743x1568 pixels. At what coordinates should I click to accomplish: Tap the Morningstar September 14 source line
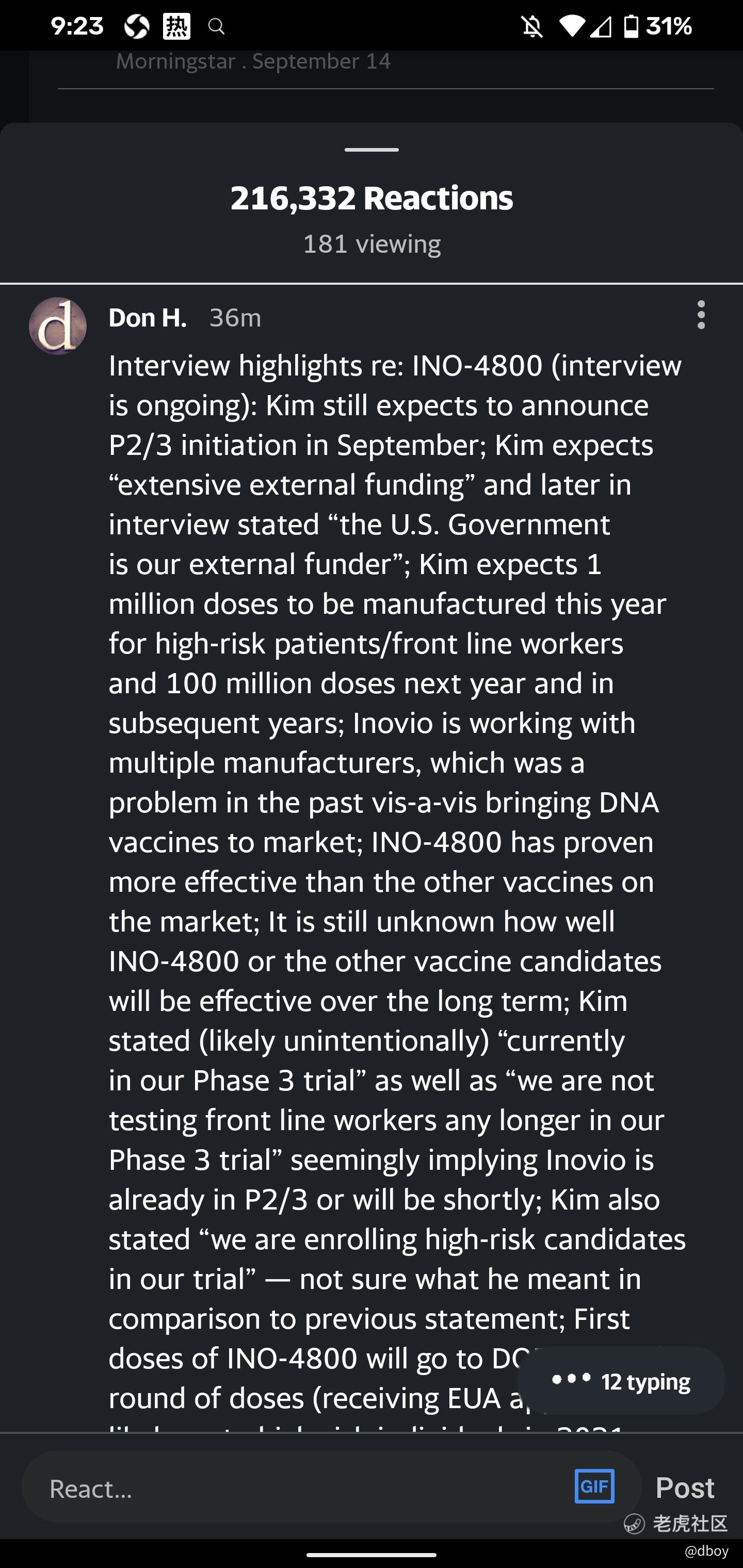pyautogui.click(x=253, y=61)
